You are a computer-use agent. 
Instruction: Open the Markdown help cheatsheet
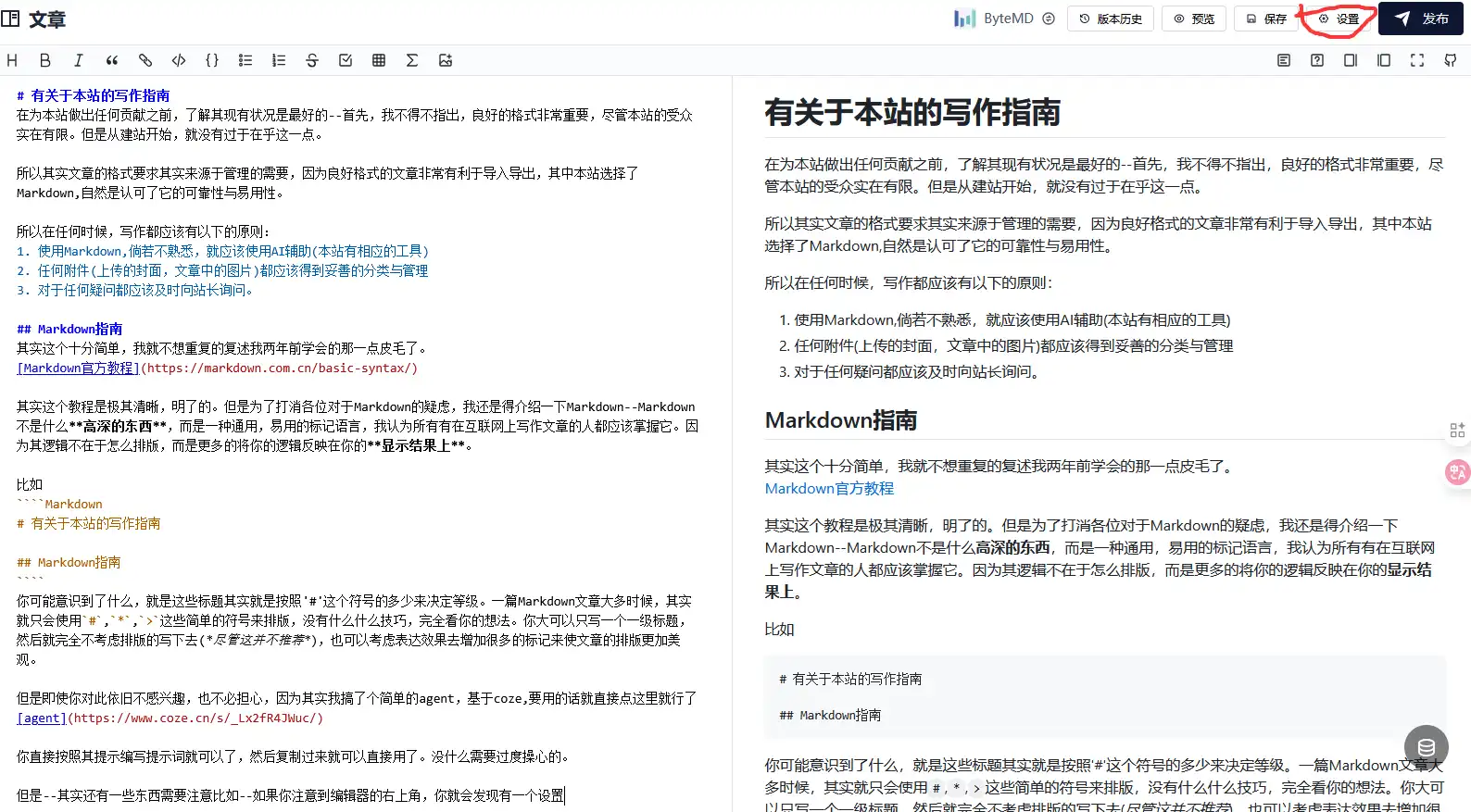point(1317,60)
